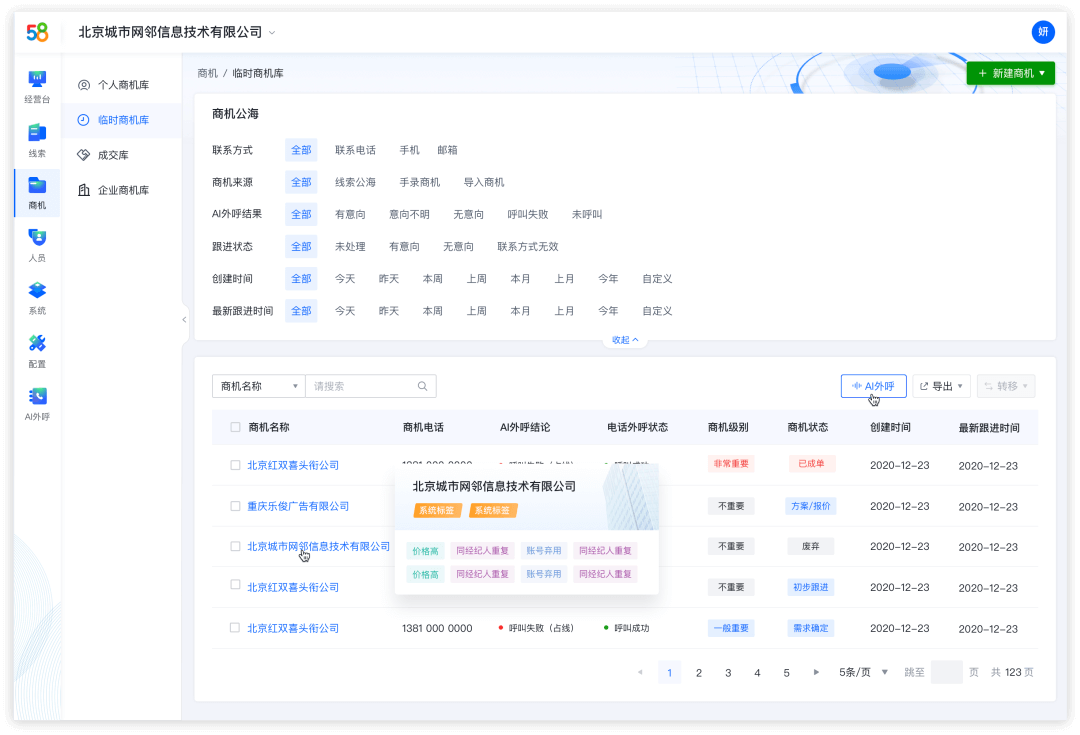
Task: Filter AI外呼结果 by 呼叫失败
Action: [528, 214]
